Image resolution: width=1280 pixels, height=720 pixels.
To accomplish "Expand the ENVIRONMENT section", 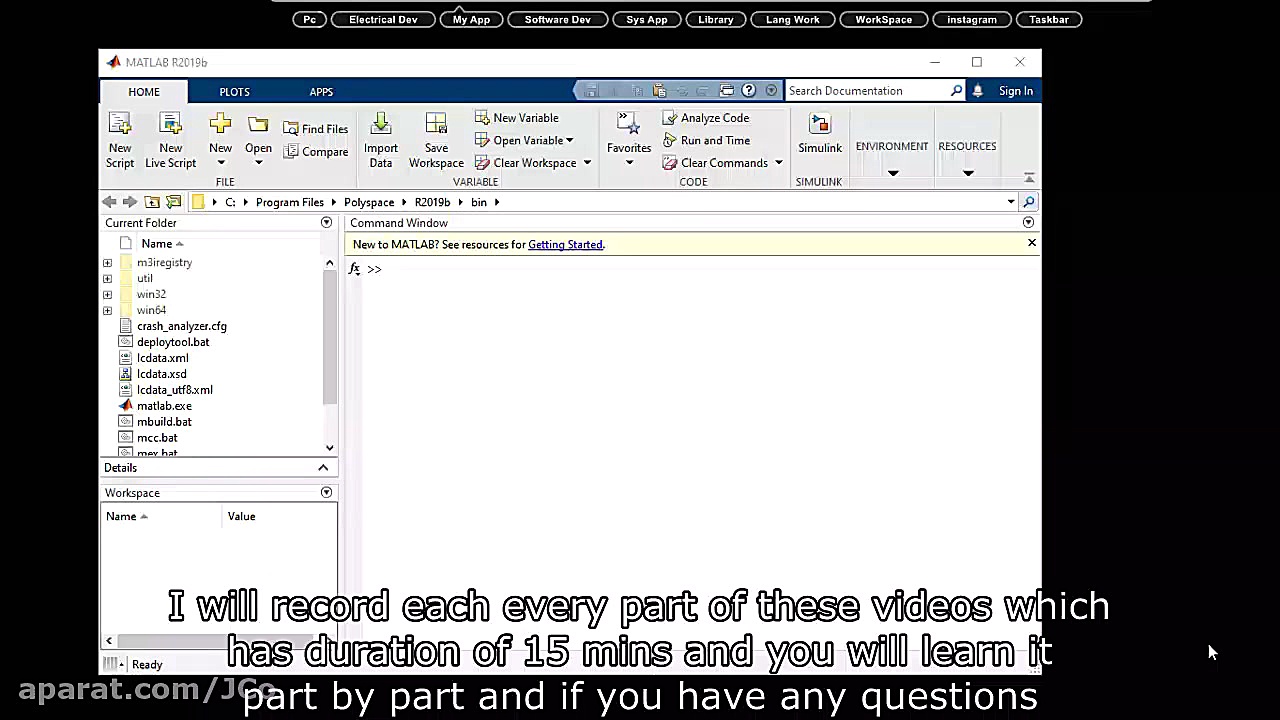I will click(892, 173).
